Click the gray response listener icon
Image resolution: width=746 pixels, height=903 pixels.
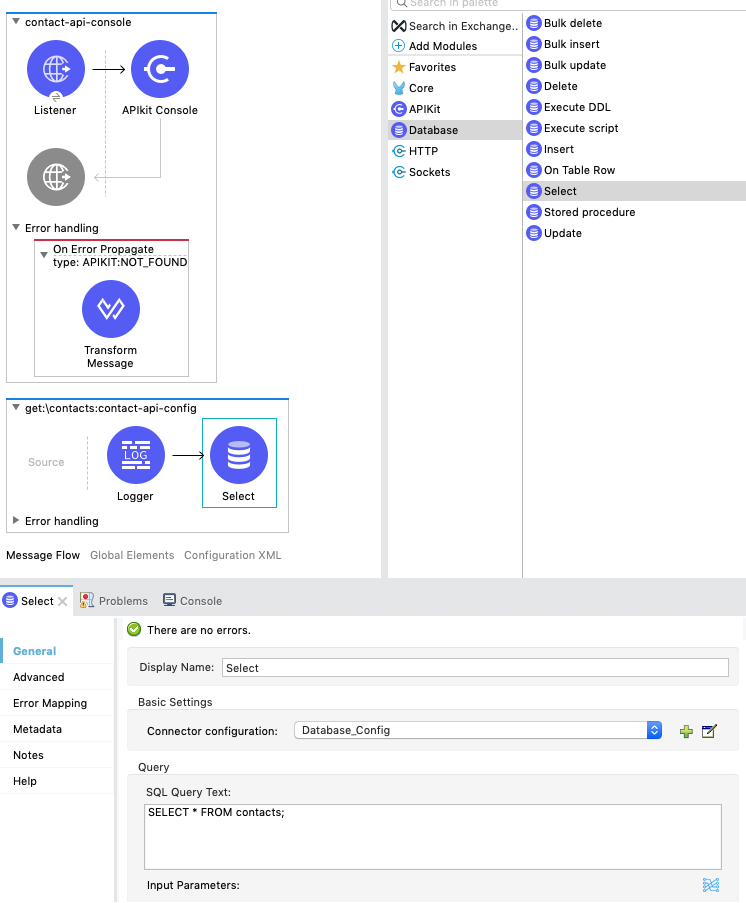coord(56,177)
